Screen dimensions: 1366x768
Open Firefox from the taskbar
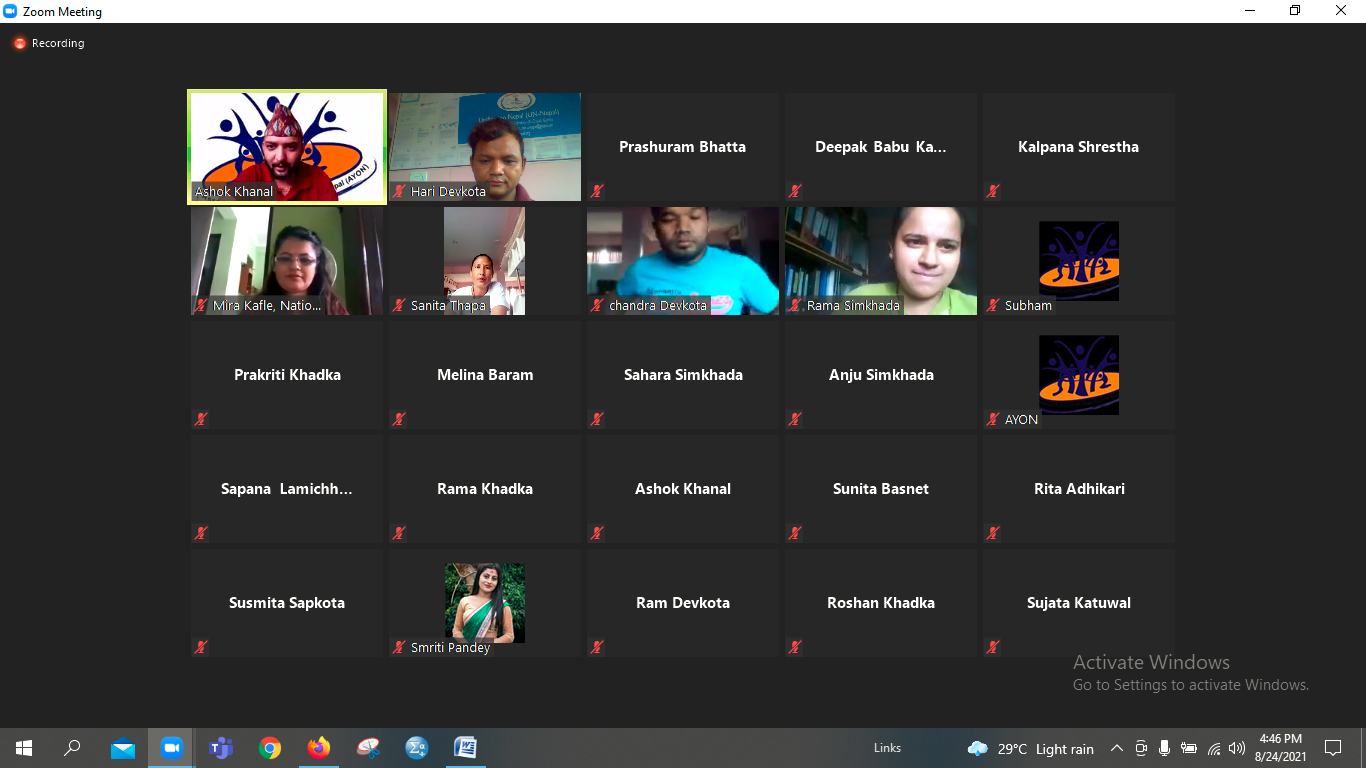[319, 748]
